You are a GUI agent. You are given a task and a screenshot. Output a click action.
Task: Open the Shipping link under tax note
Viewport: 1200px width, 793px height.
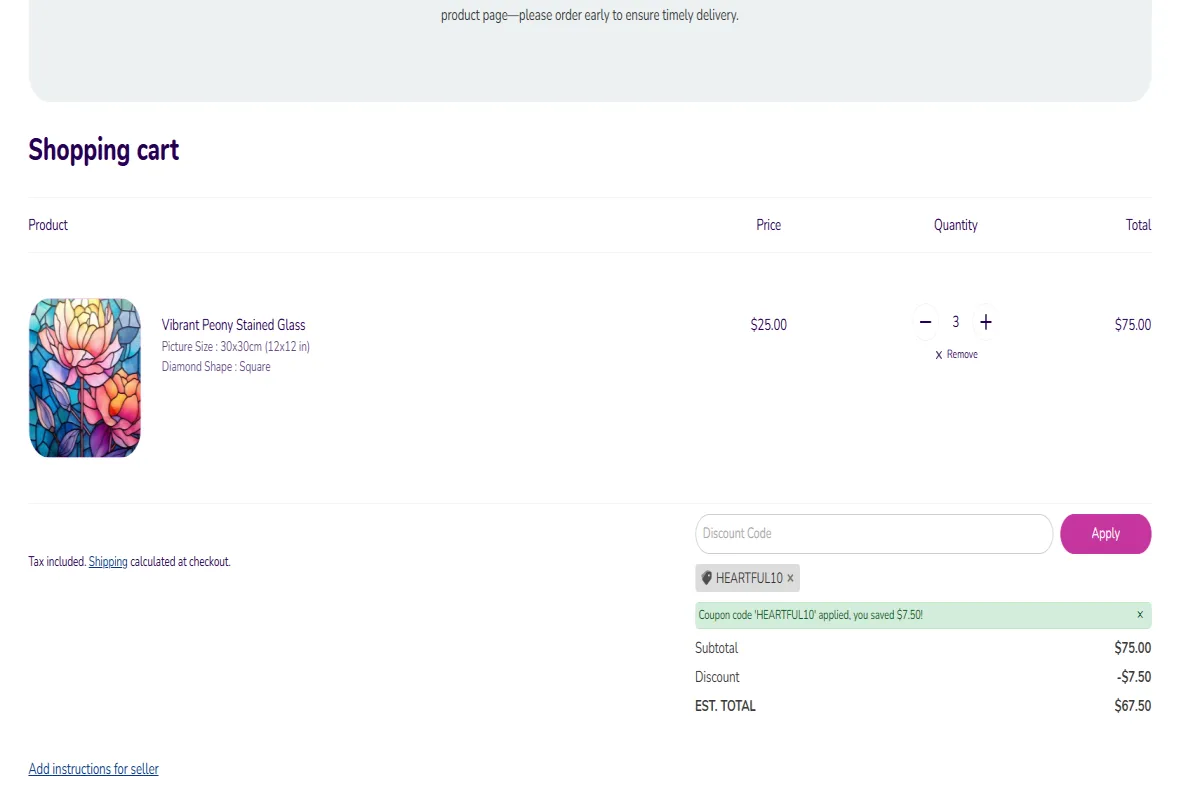click(108, 562)
